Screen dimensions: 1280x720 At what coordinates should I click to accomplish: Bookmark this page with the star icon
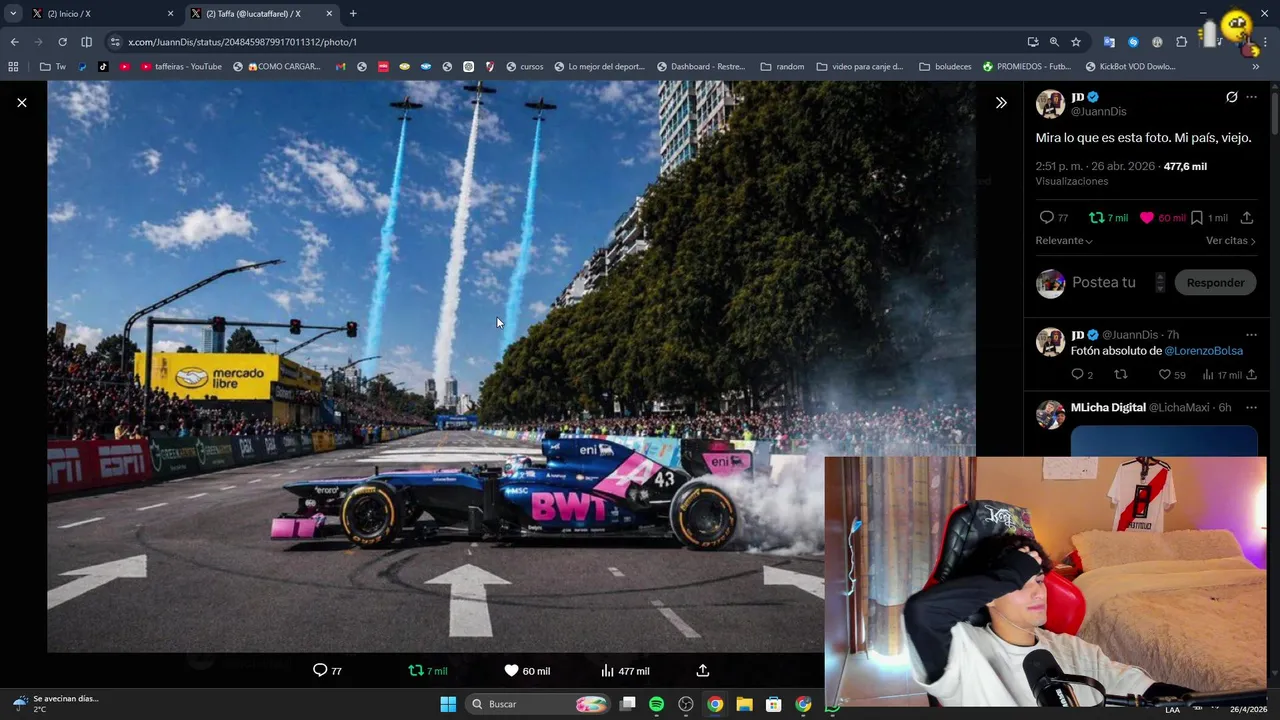[x=1076, y=42]
